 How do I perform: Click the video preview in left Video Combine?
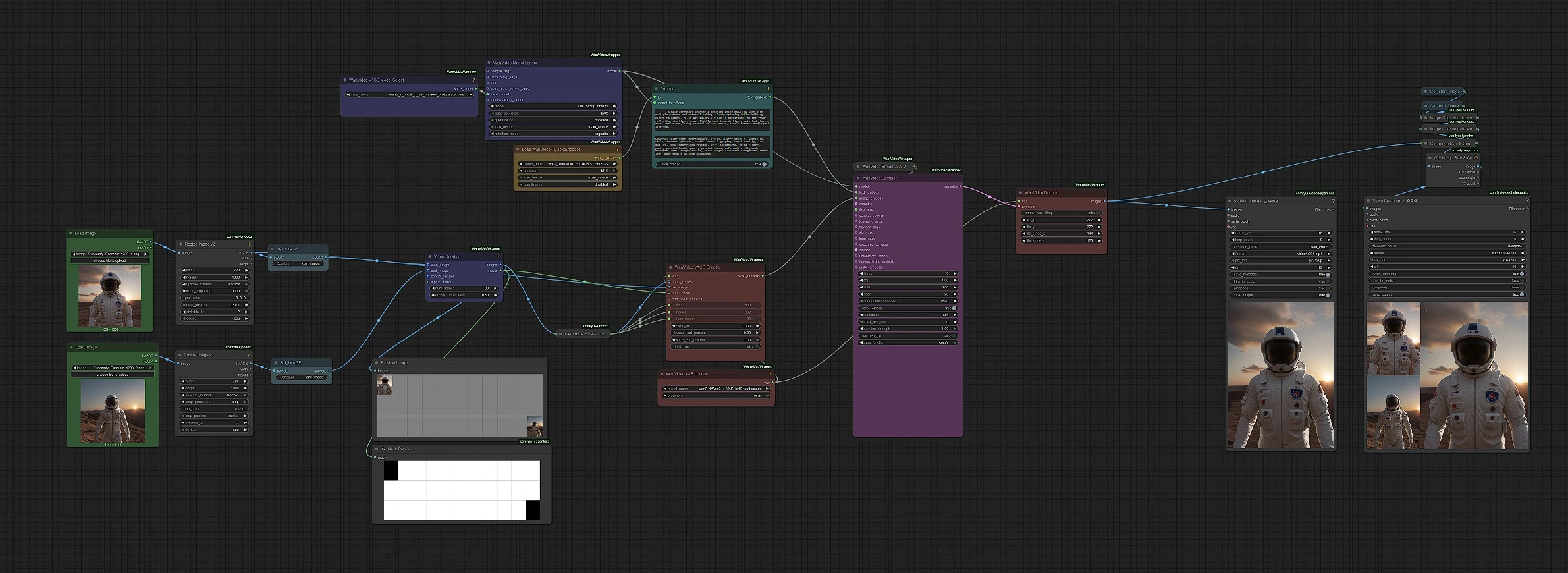tap(1280, 375)
